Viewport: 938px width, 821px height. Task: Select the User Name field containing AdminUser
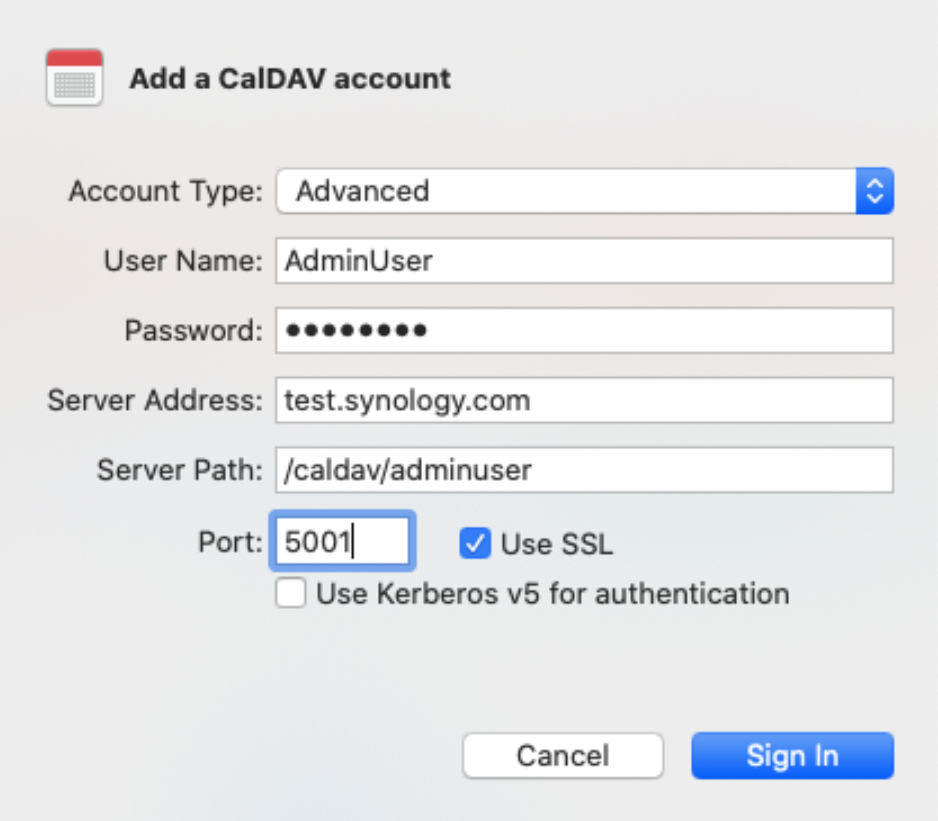click(x=584, y=260)
